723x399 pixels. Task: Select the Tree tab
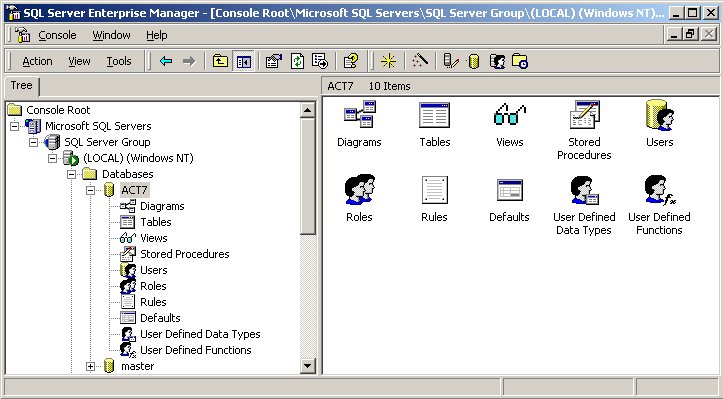[x=22, y=86]
